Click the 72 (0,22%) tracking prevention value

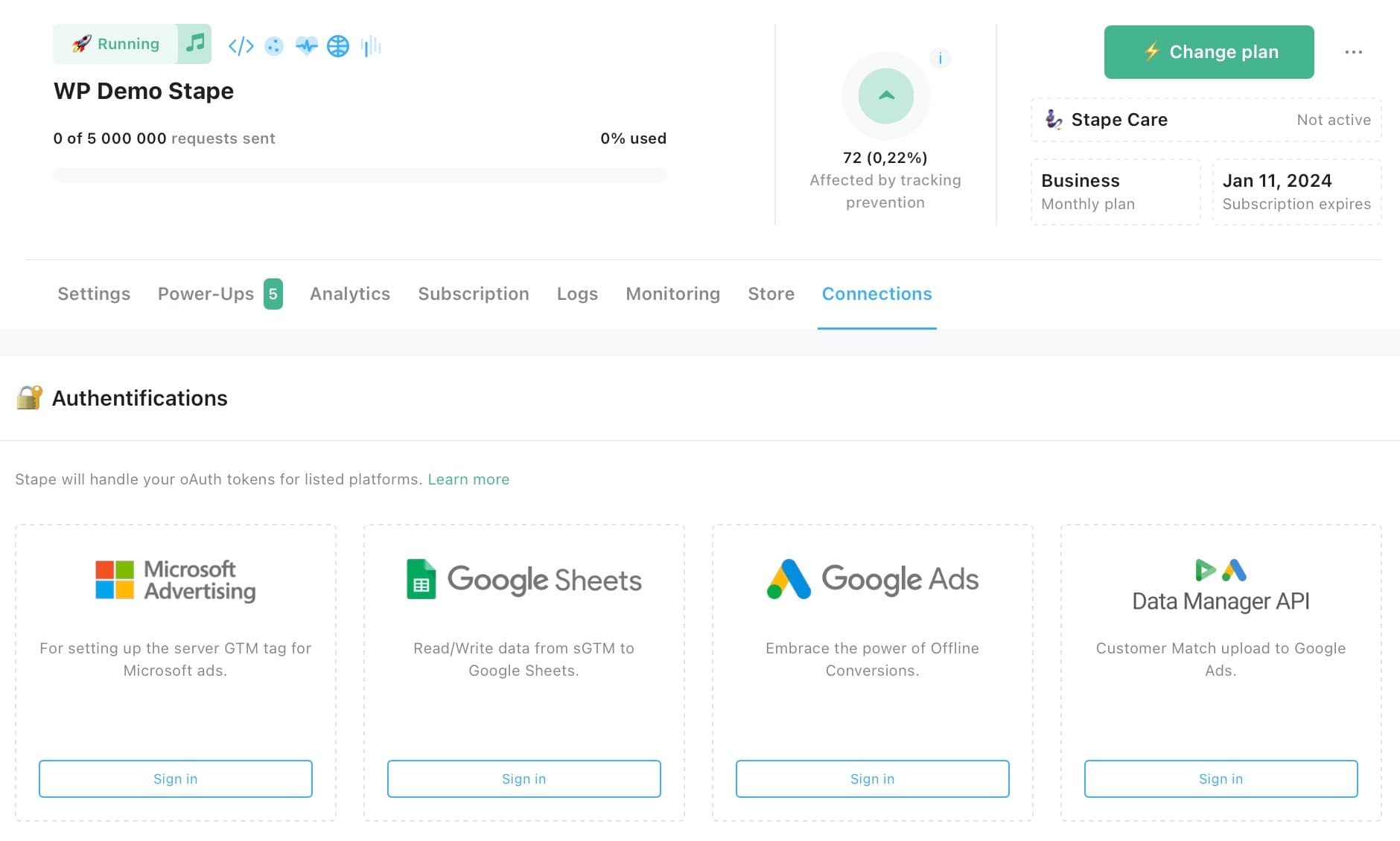[x=885, y=158]
